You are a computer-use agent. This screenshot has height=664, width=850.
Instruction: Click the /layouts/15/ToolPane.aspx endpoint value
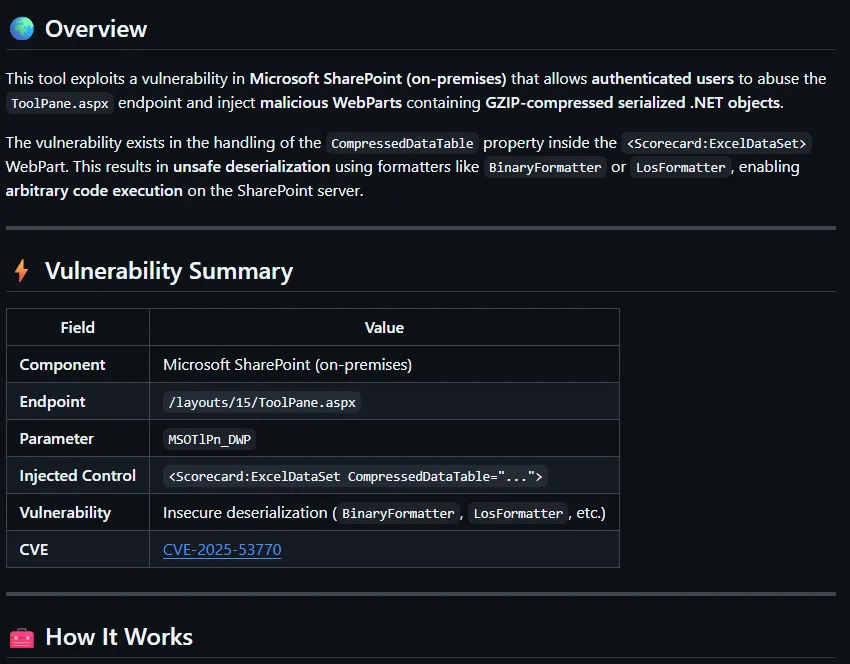click(260, 402)
